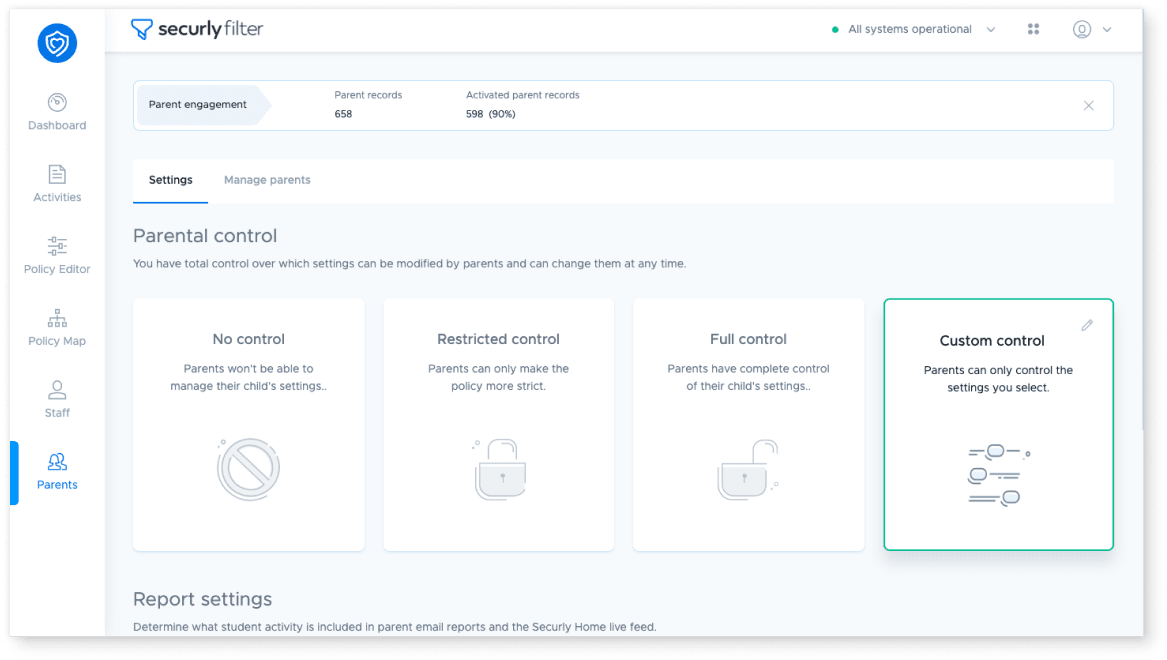Viewport: 1167px width, 660px height.
Task: Click the Restricted control locked padlock icon
Action: (499, 469)
